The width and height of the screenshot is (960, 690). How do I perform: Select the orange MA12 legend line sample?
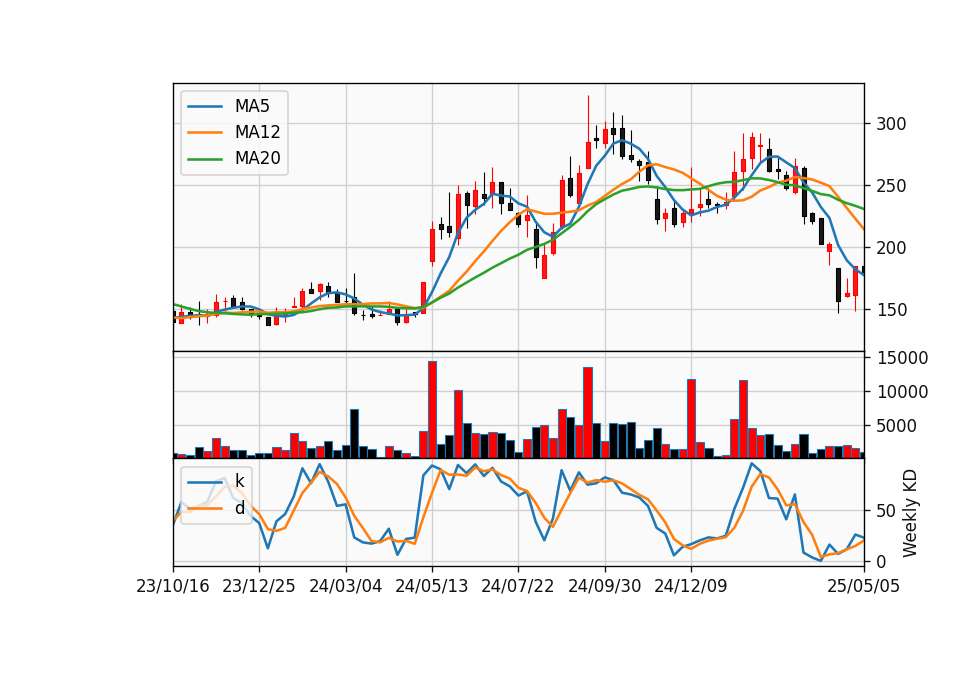[x=205, y=132]
